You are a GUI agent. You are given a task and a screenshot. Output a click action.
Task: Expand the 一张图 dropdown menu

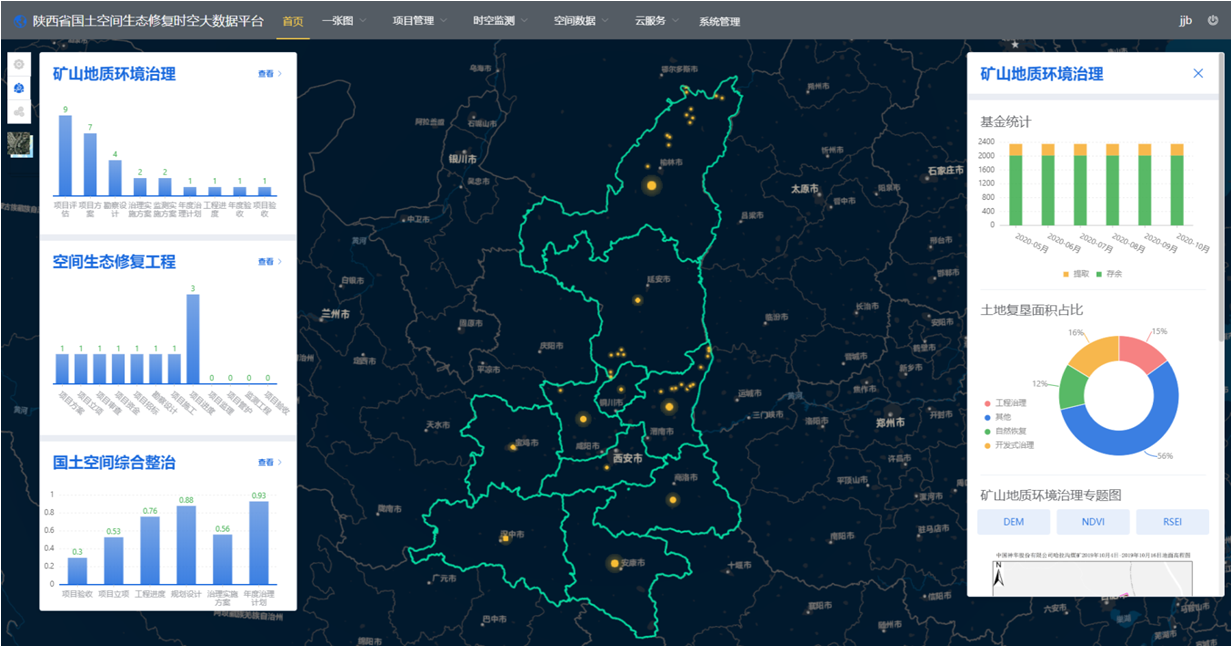click(344, 21)
